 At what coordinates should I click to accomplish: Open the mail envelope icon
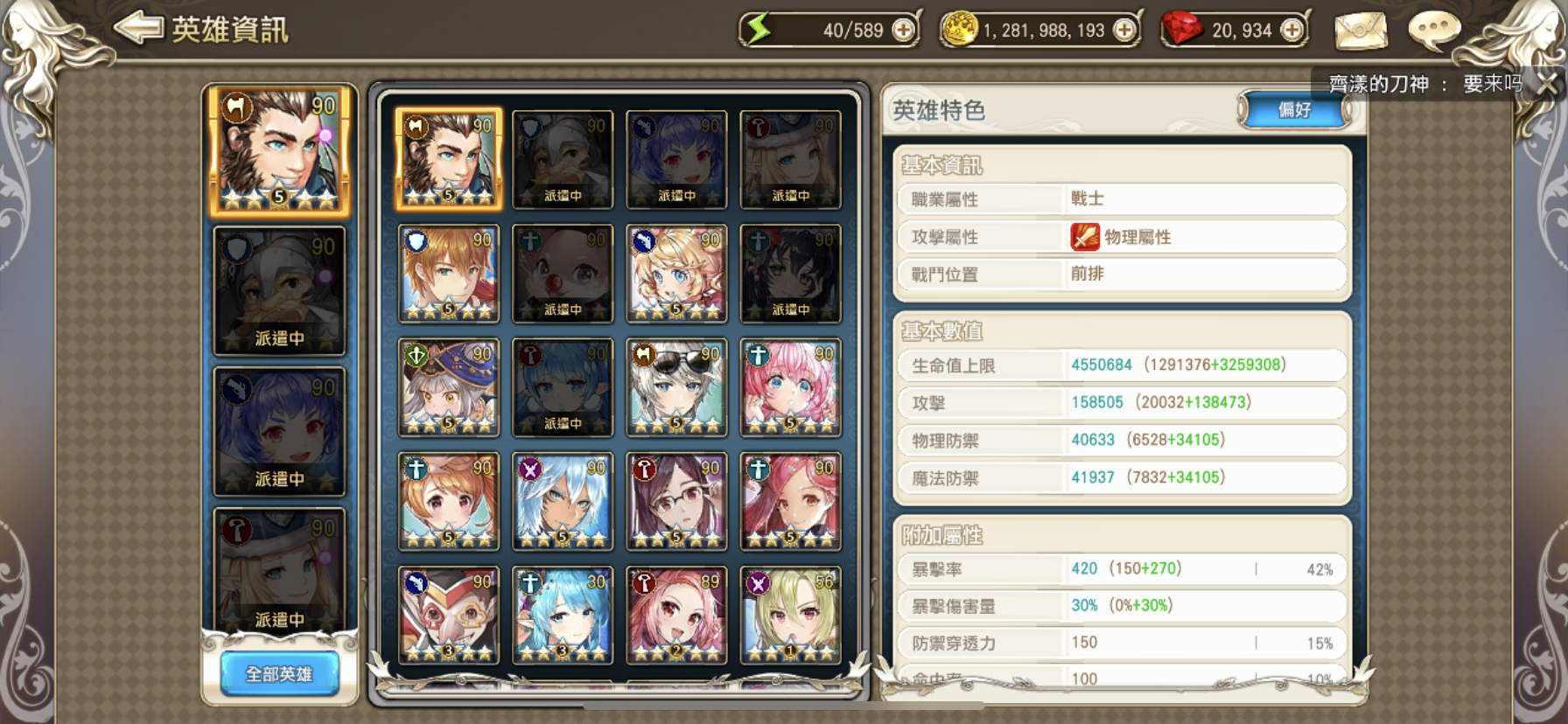[x=1361, y=31]
